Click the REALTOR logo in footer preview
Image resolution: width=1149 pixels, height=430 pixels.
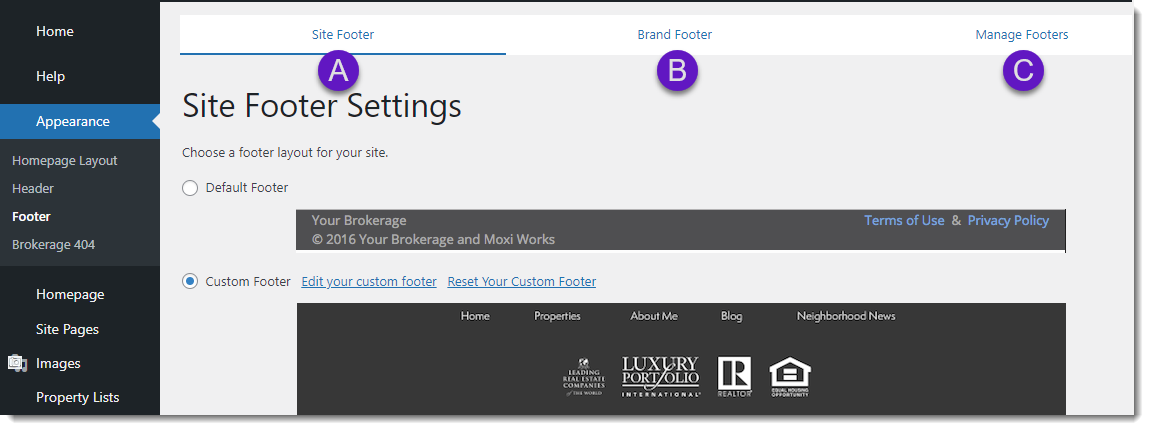click(734, 376)
